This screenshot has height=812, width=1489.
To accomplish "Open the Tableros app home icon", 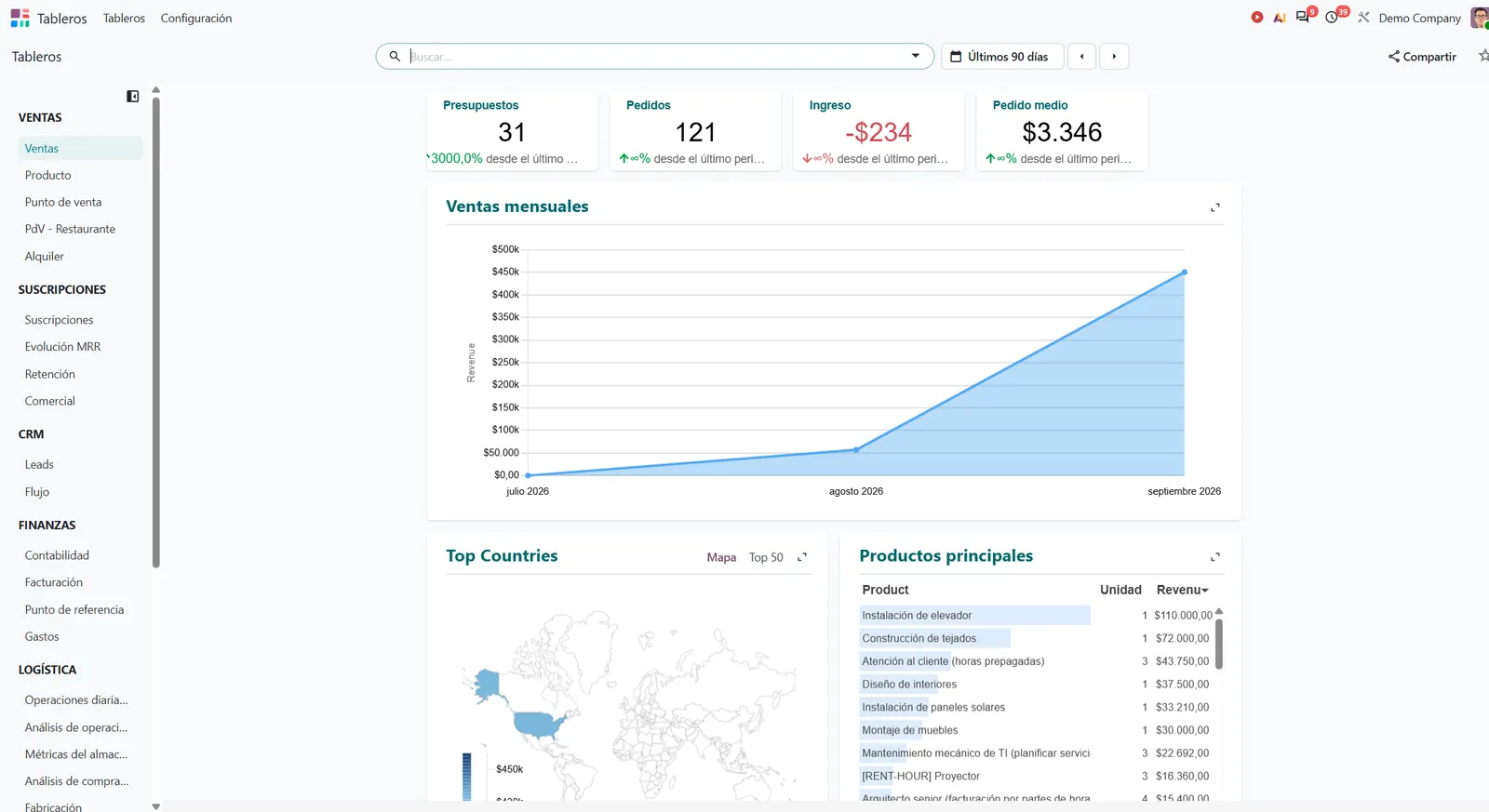I will pos(20,18).
